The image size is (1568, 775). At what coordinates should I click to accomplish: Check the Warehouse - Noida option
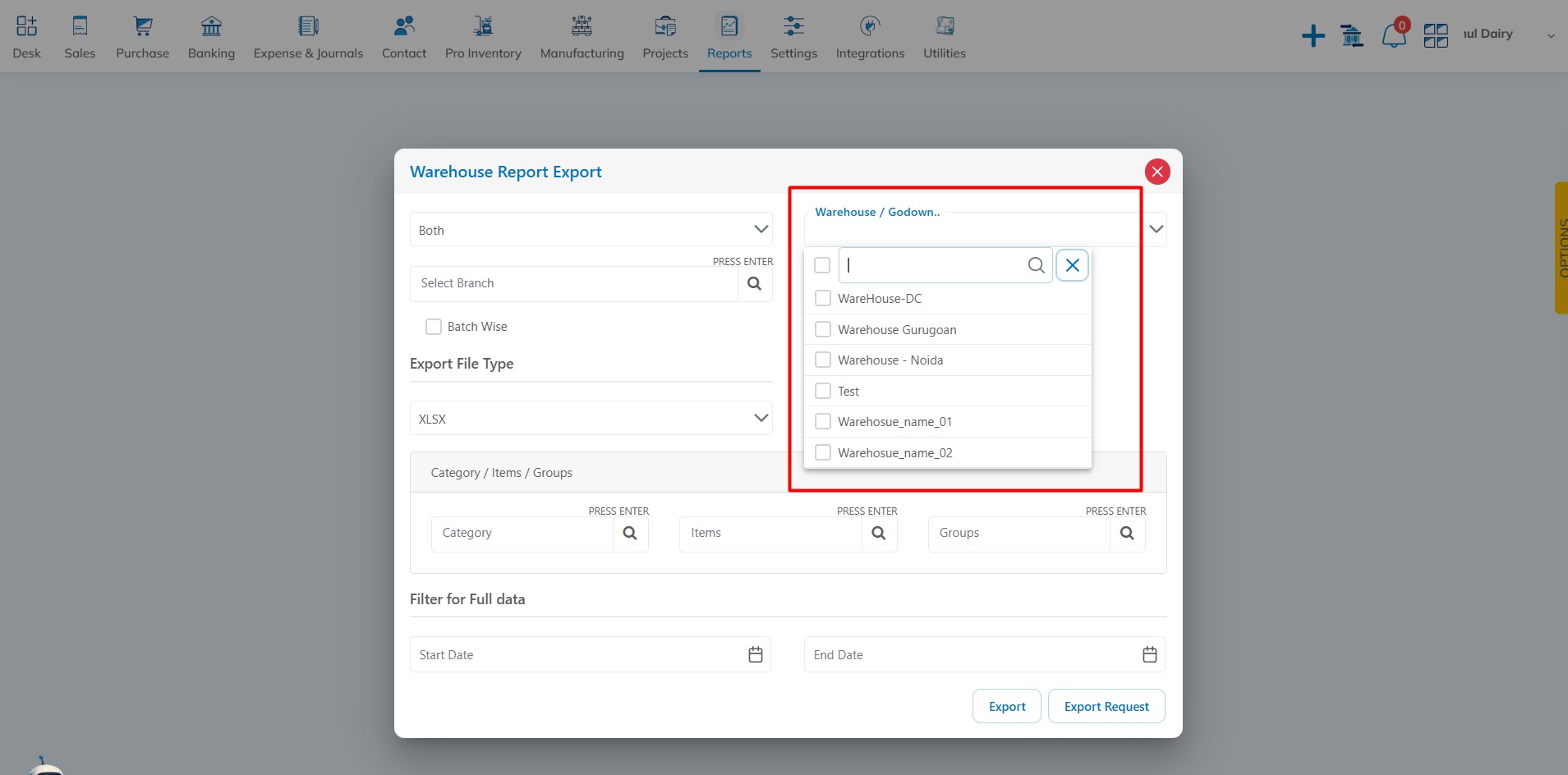(x=823, y=360)
